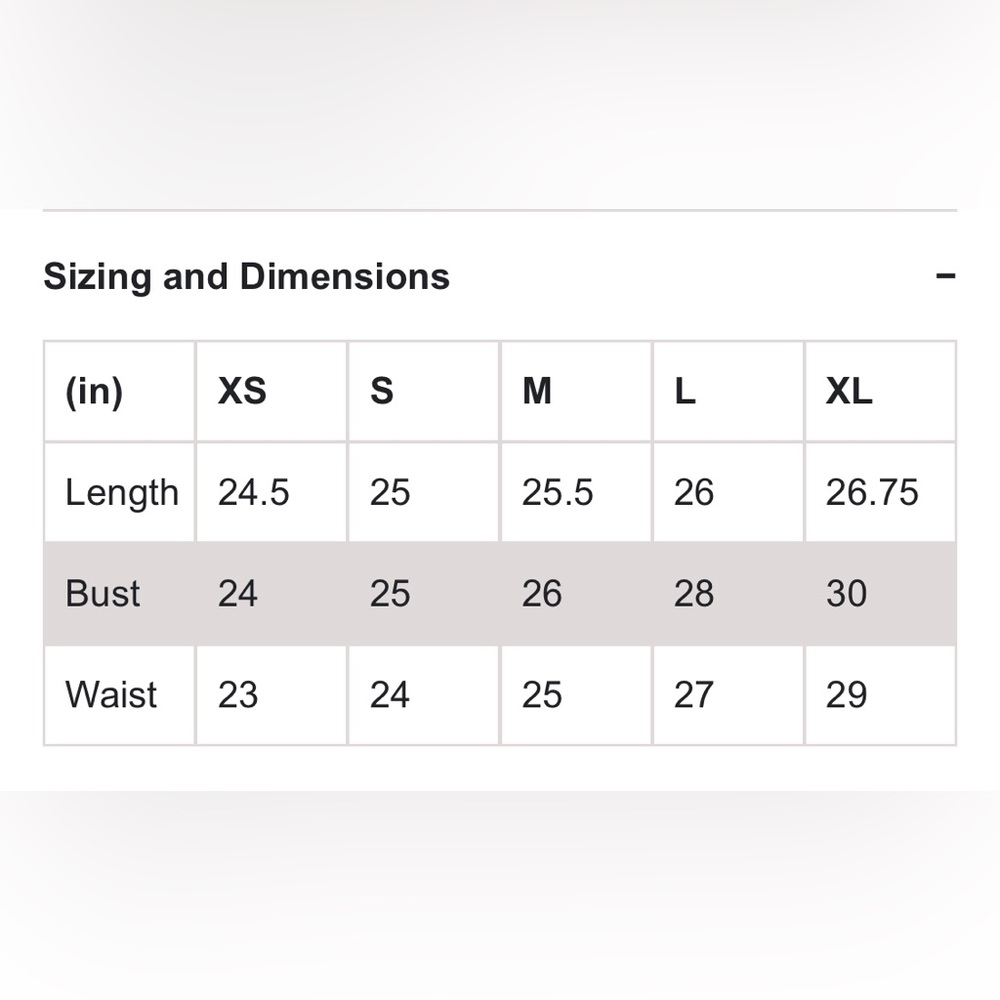Select the L size column header
Viewport: 1000px width, 1000px height.
pyautogui.click(x=685, y=391)
